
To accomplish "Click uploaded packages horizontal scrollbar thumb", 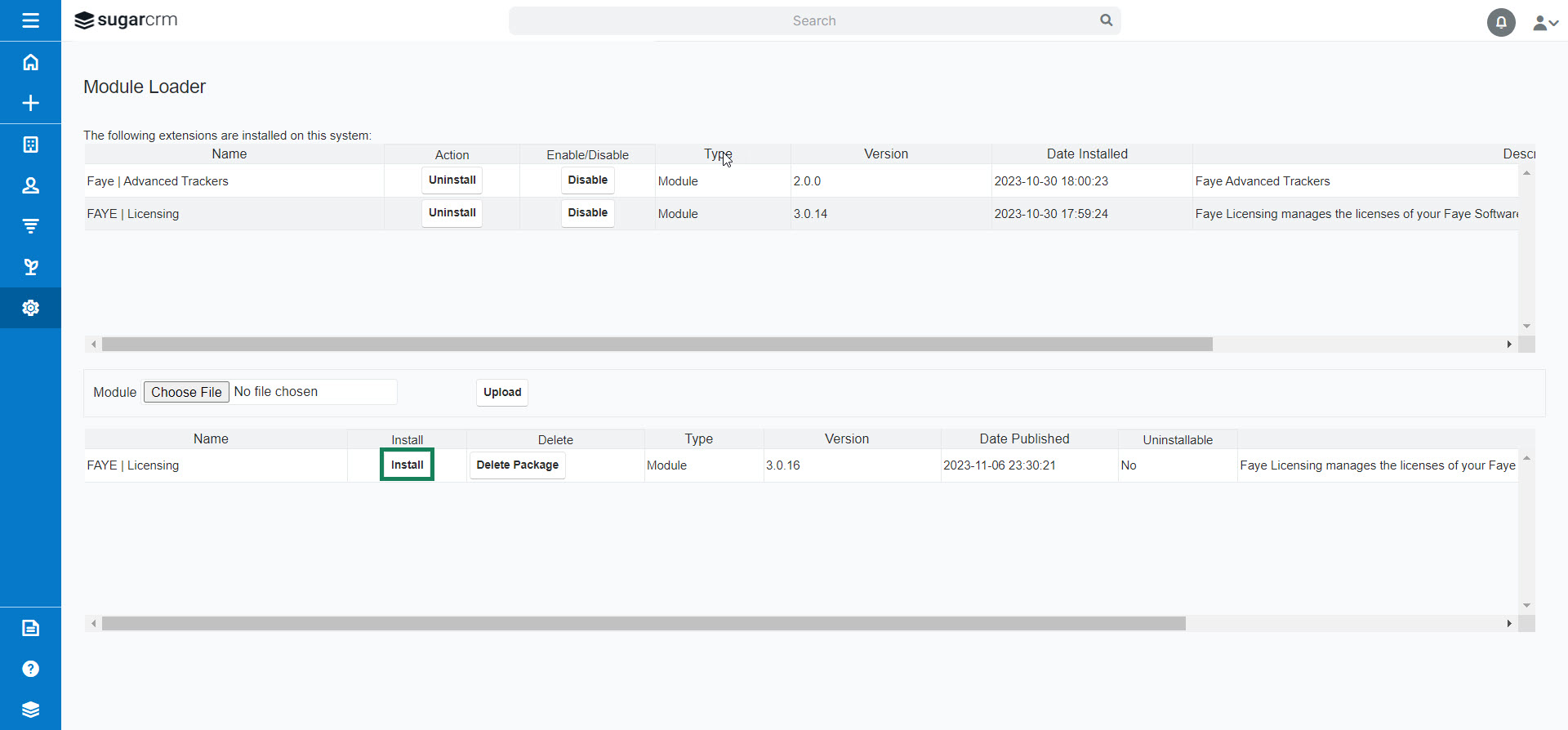I will point(644,624).
